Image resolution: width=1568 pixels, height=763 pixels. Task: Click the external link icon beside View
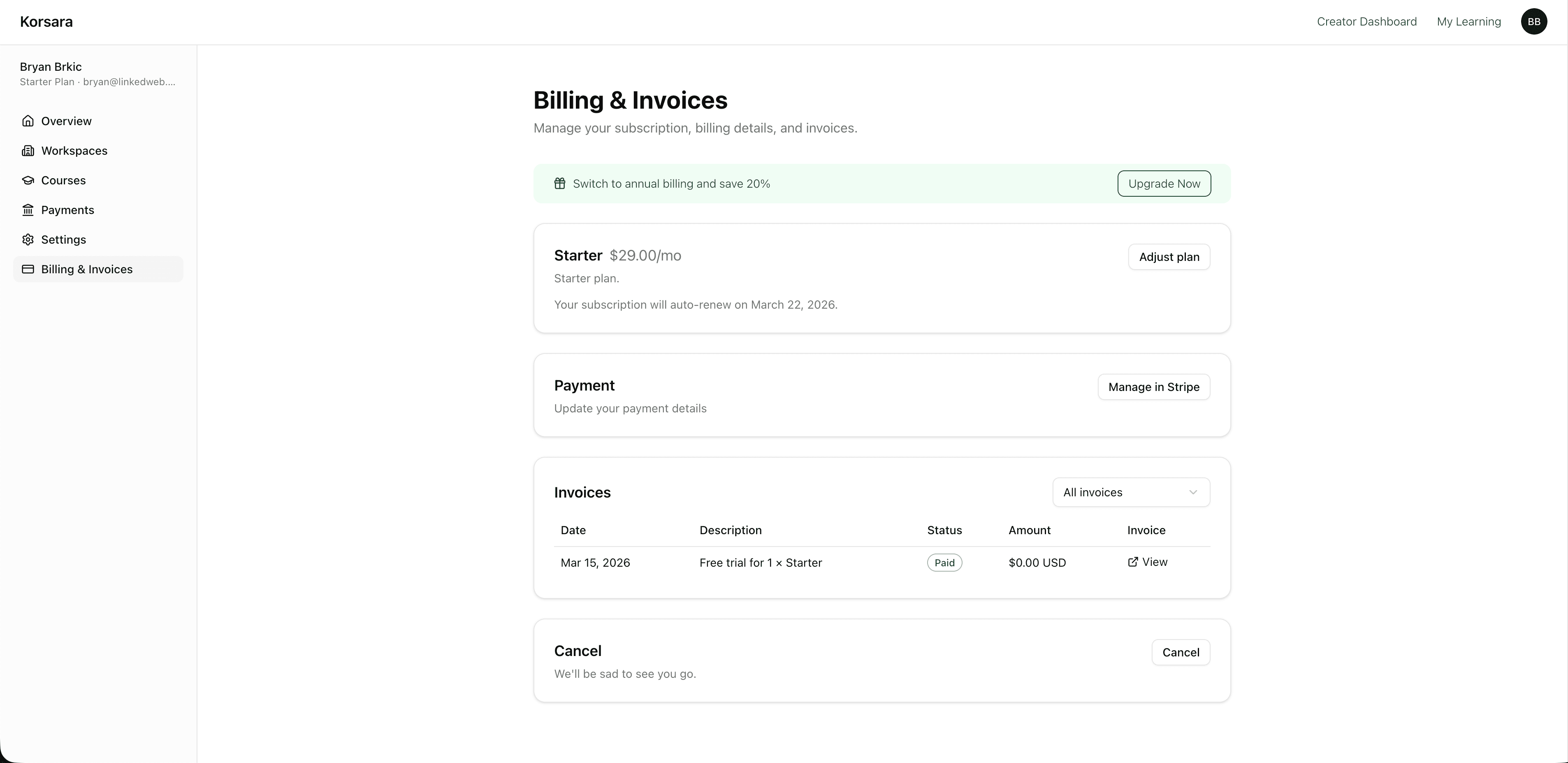[x=1133, y=562]
